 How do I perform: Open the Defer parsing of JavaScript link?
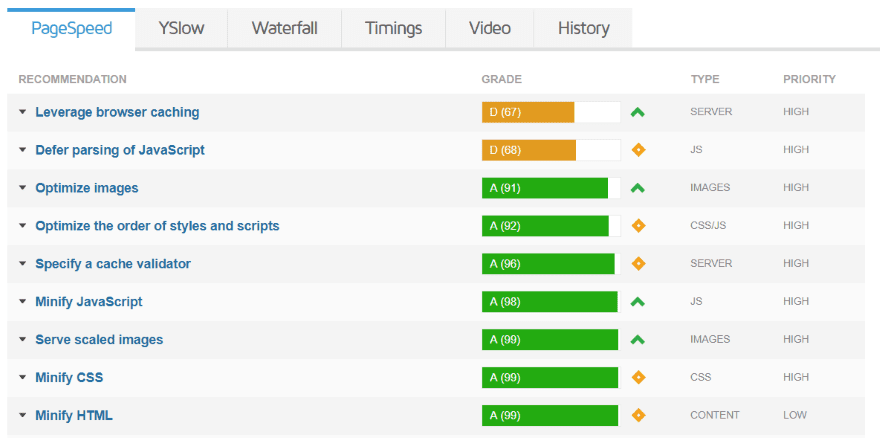pos(120,150)
